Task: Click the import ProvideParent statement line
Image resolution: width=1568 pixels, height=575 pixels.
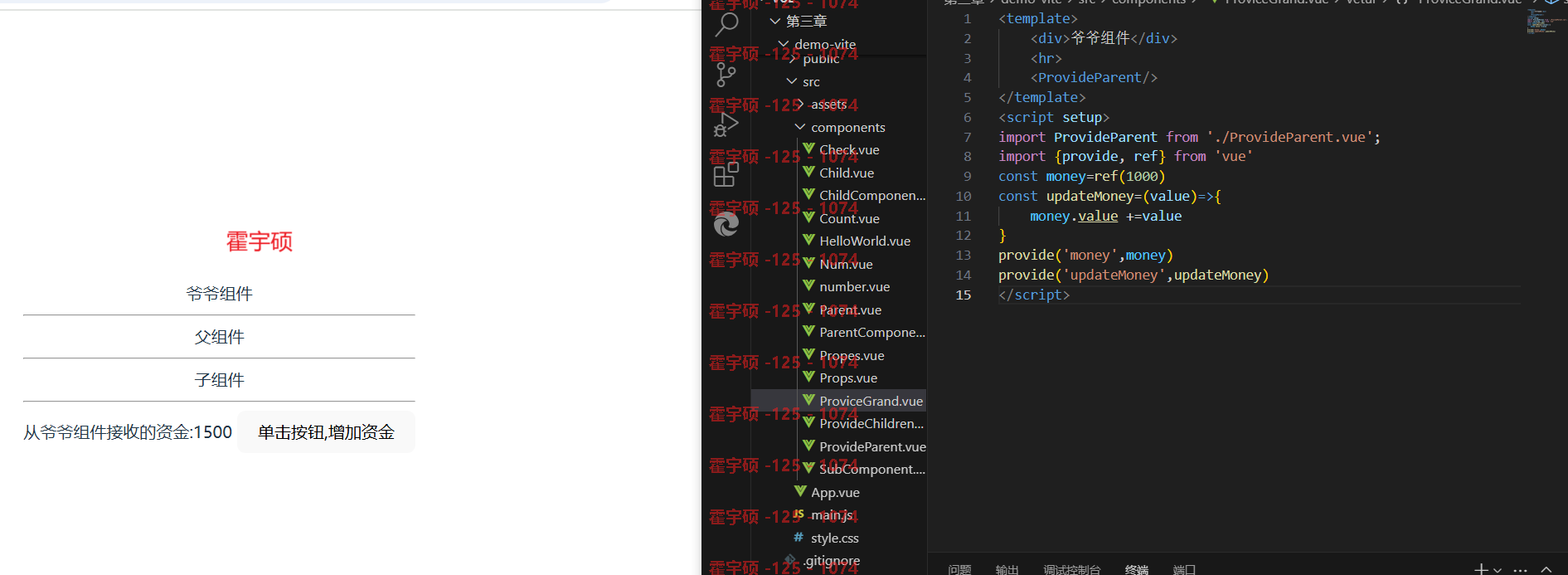Action: [x=1189, y=137]
